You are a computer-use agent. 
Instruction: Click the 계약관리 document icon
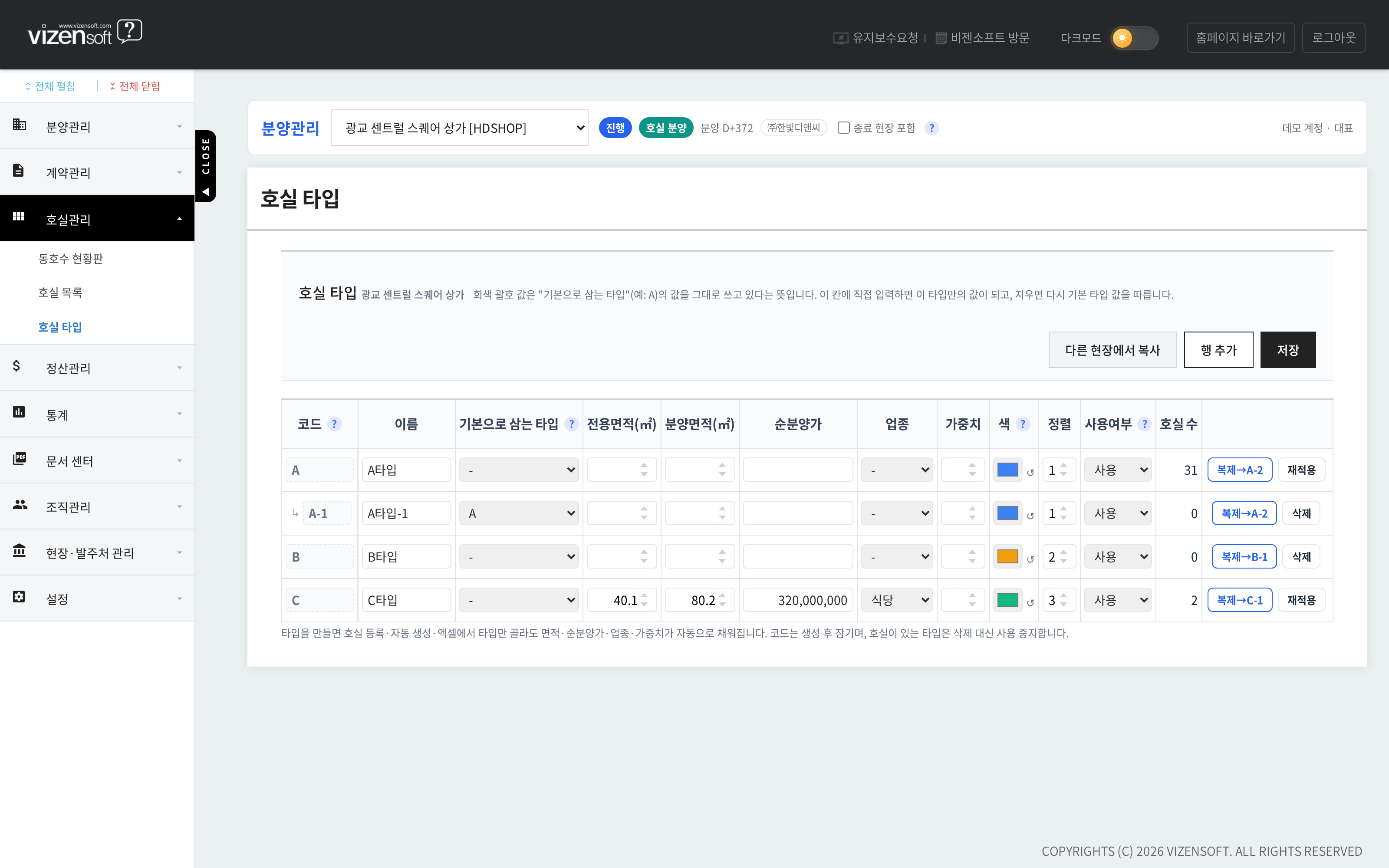(18, 171)
